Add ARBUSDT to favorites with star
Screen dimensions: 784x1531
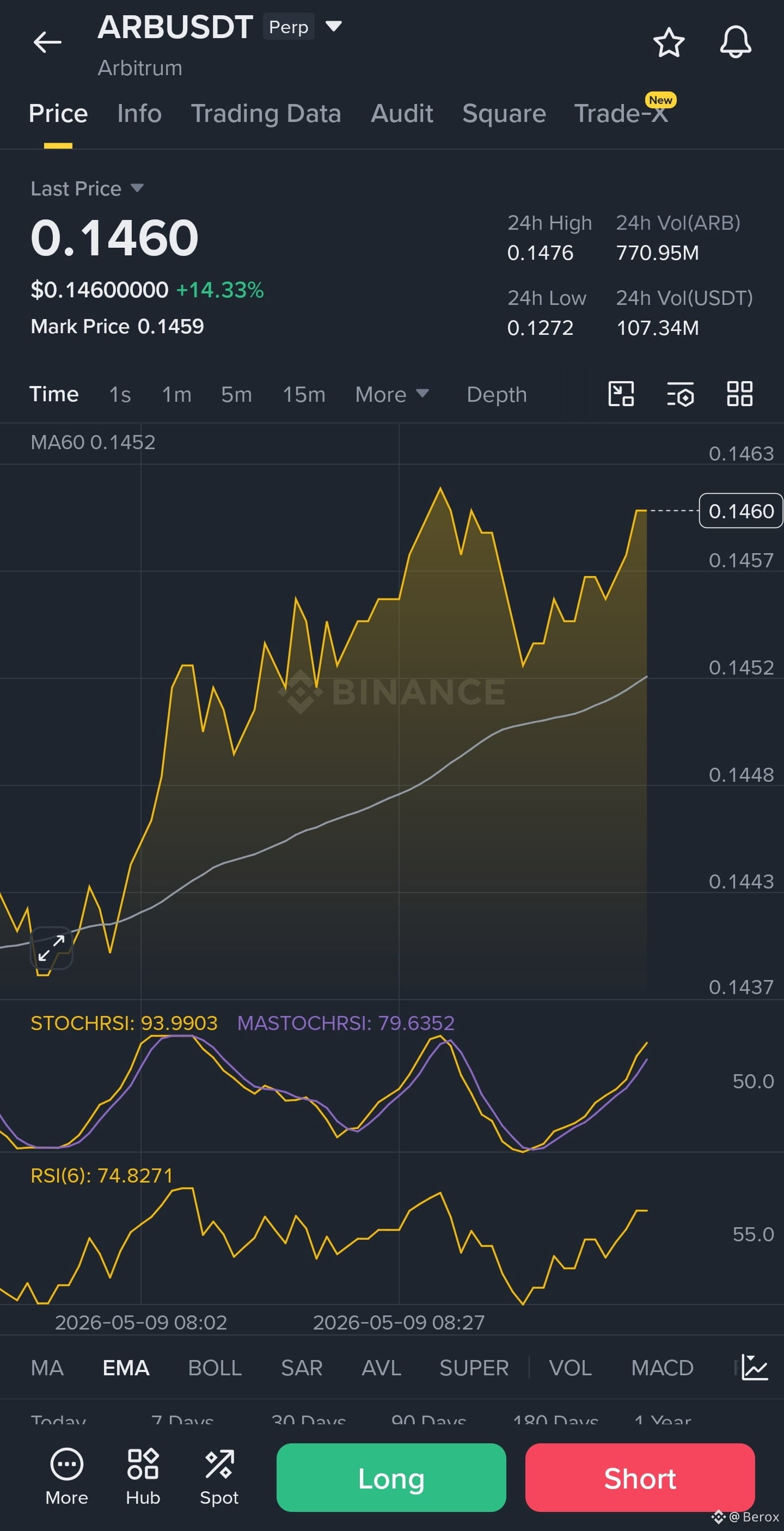tap(669, 42)
